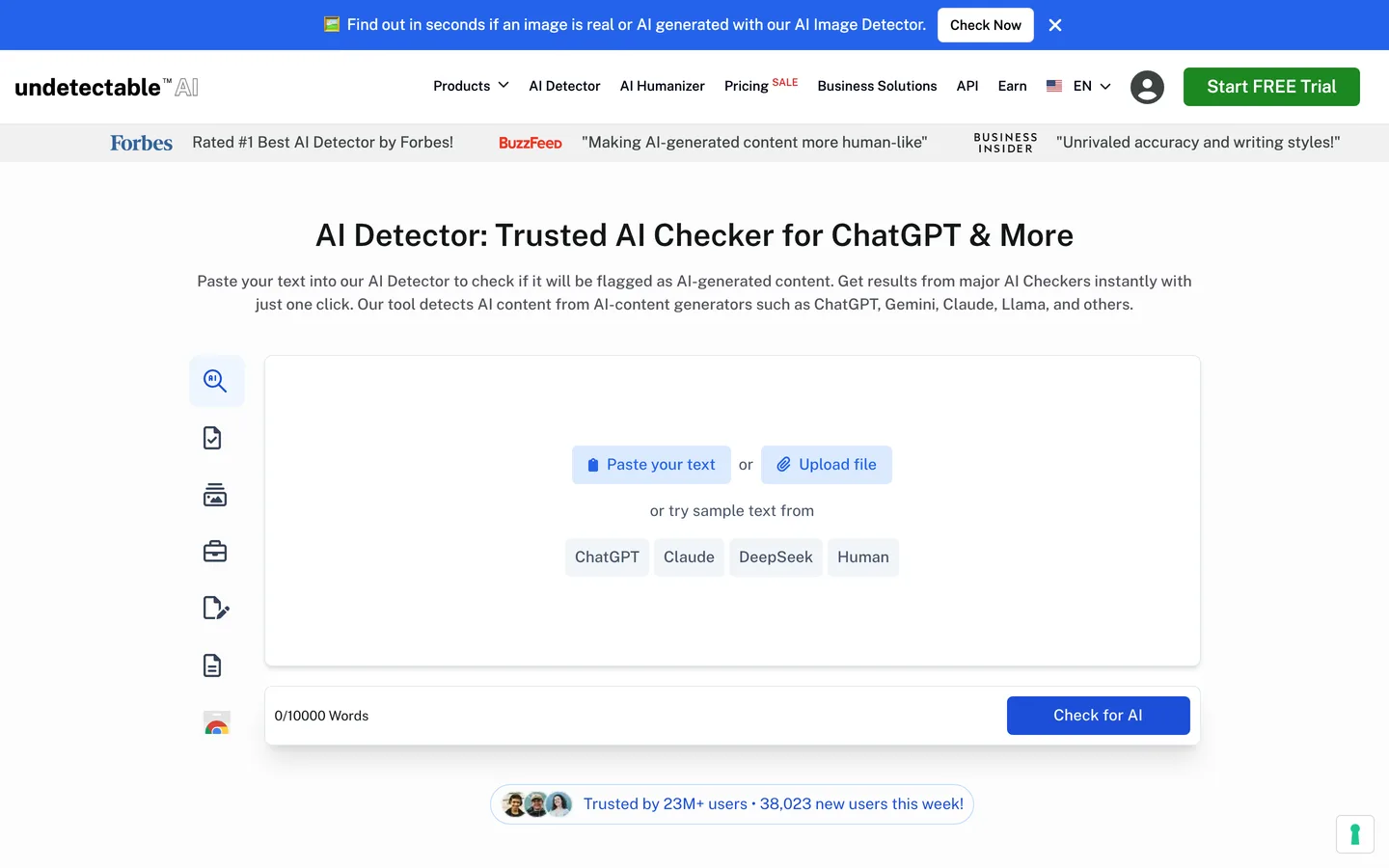Expand the Products dropdown menu
Image resolution: width=1389 pixels, height=868 pixels.
coord(471,86)
